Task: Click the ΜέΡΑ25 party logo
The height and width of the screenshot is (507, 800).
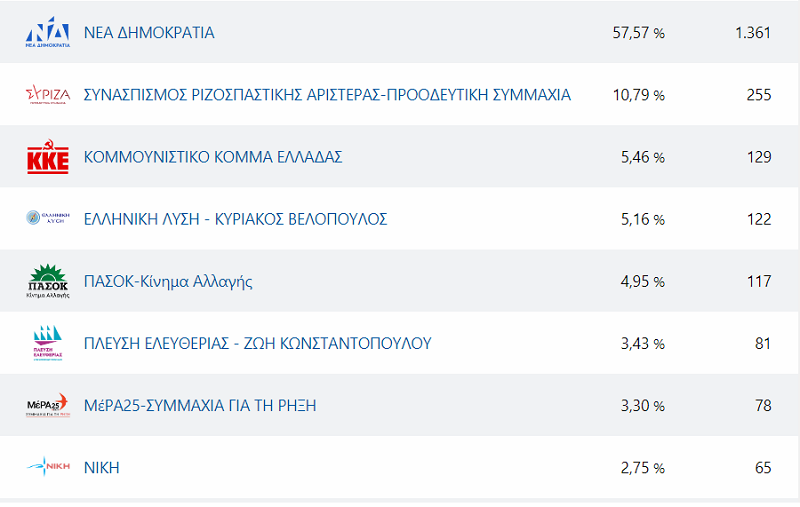Action: click(48, 405)
